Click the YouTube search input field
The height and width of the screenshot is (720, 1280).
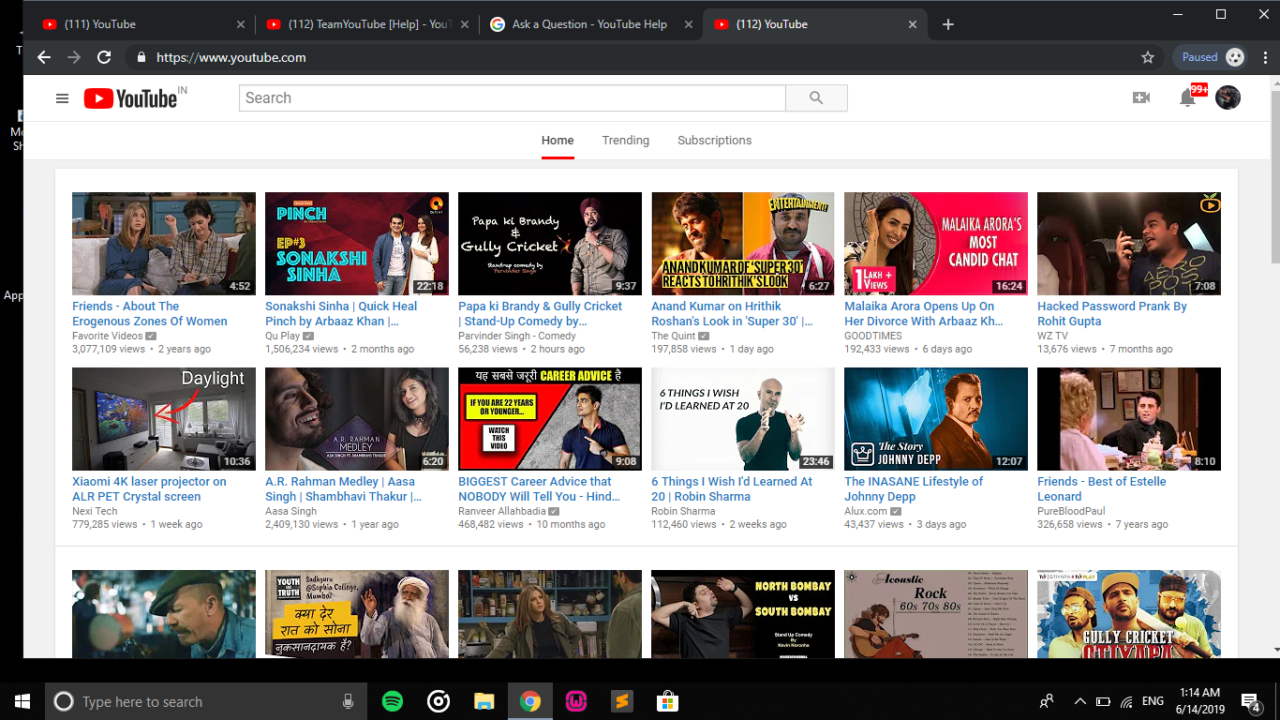(x=511, y=98)
